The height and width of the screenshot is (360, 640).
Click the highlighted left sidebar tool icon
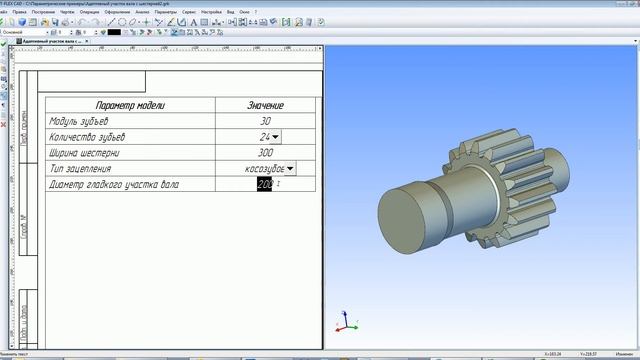tap(4, 96)
